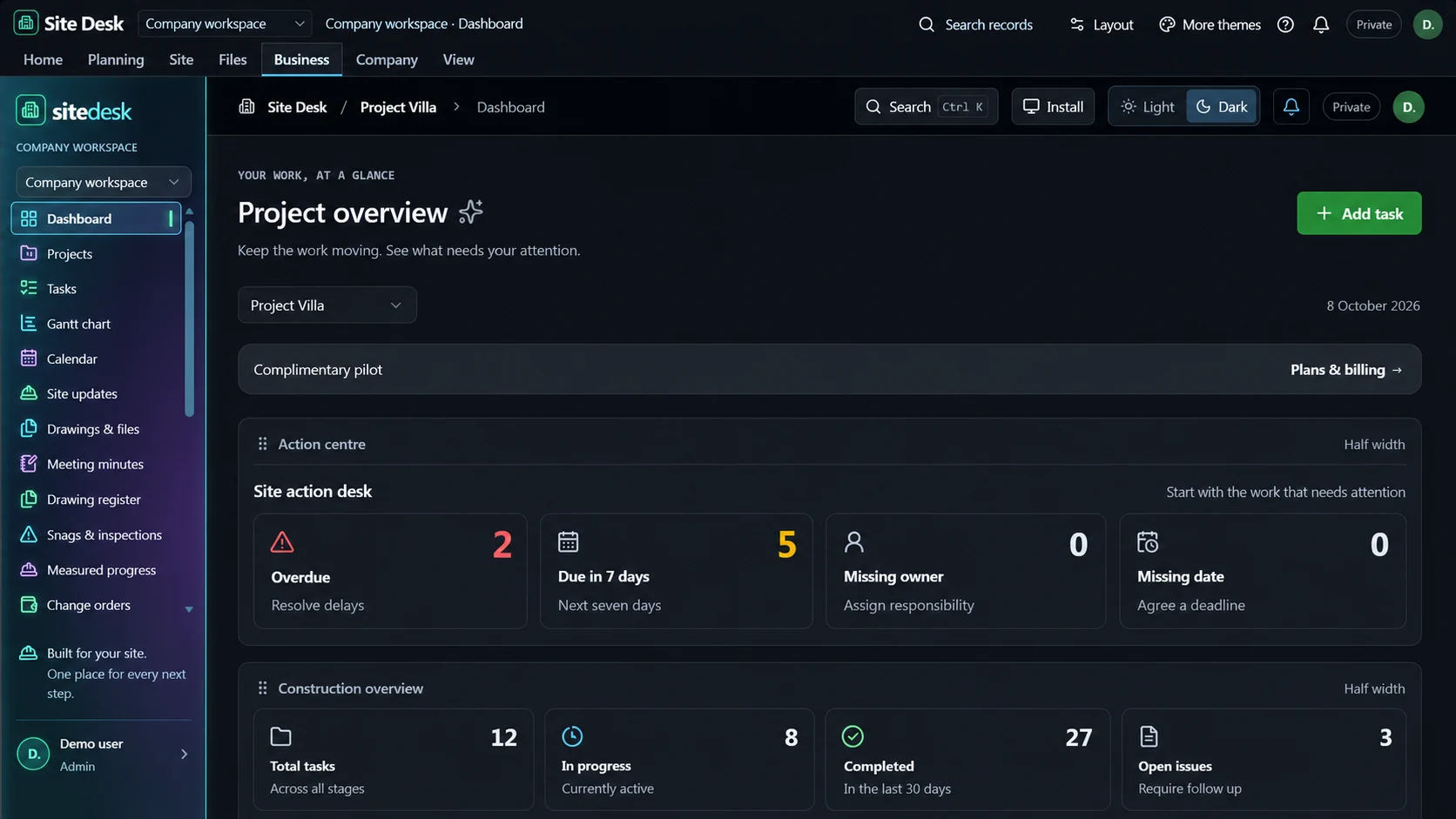Image resolution: width=1456 pixels, height=819 pixels.
Task: Open Measured progress in the sidebar
Action: coord(96,570)
